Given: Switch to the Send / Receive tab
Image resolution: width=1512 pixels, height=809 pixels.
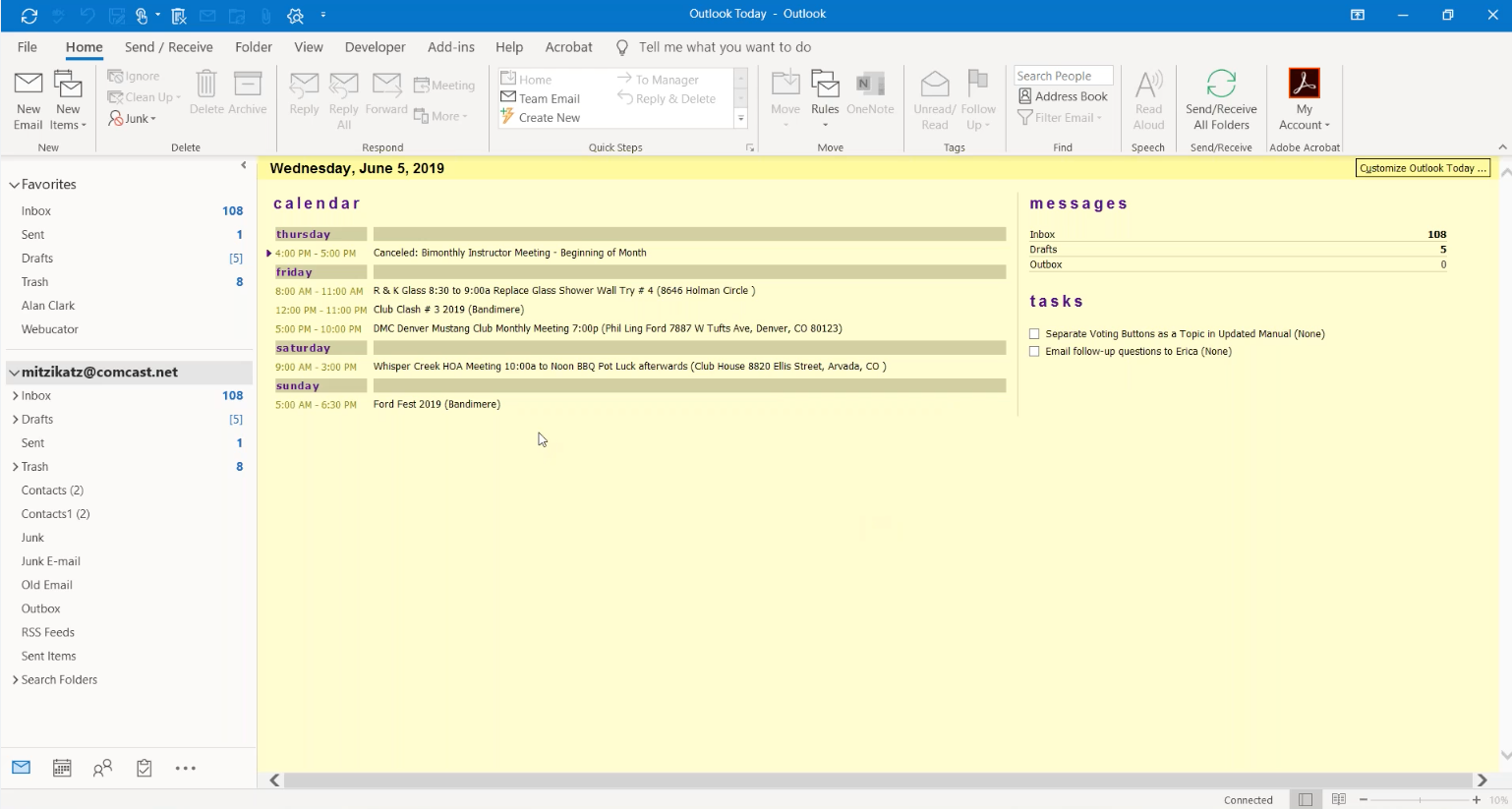Looking at the screenshot, I should (168, 46).
